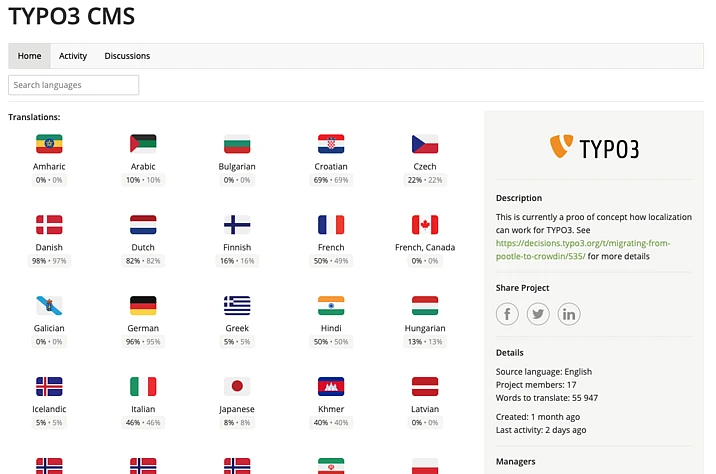Click the Greek flag icon
Viewport: 716px width, 474px height.
point(237,305)
